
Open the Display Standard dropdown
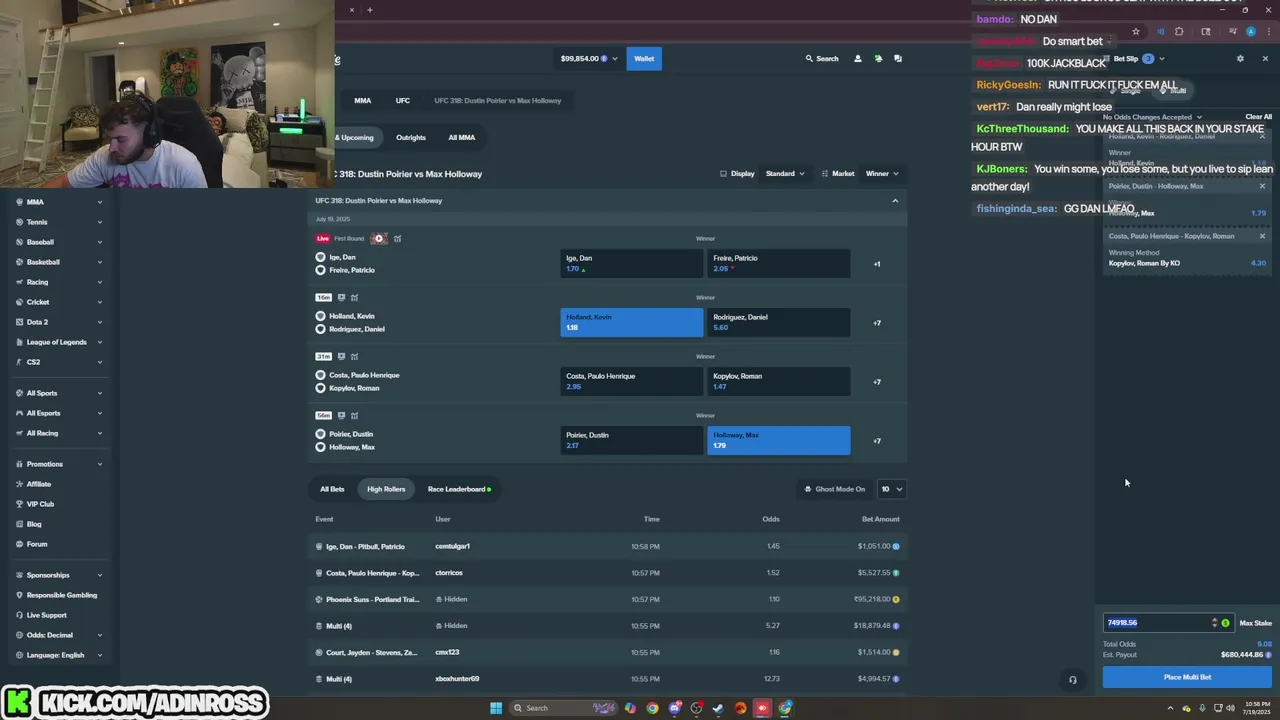[785, 174]
